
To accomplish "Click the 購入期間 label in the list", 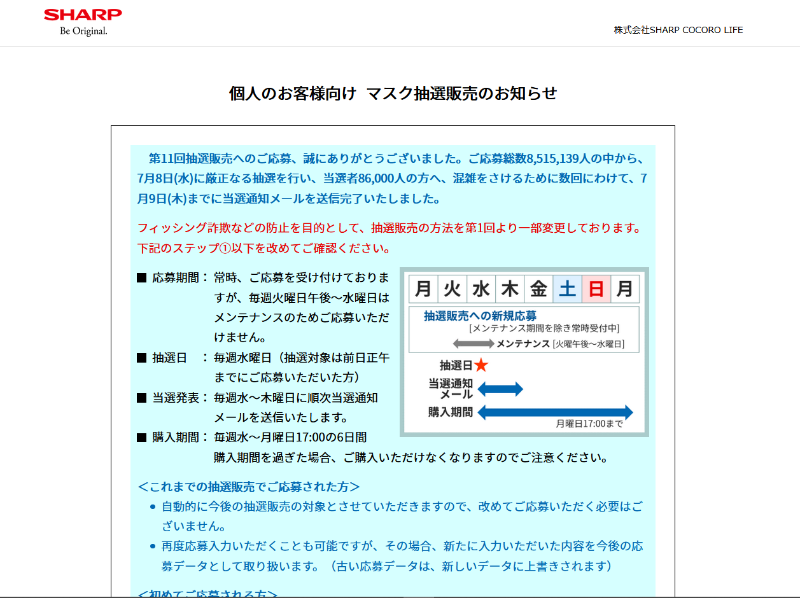I will [x=176, y=437].
